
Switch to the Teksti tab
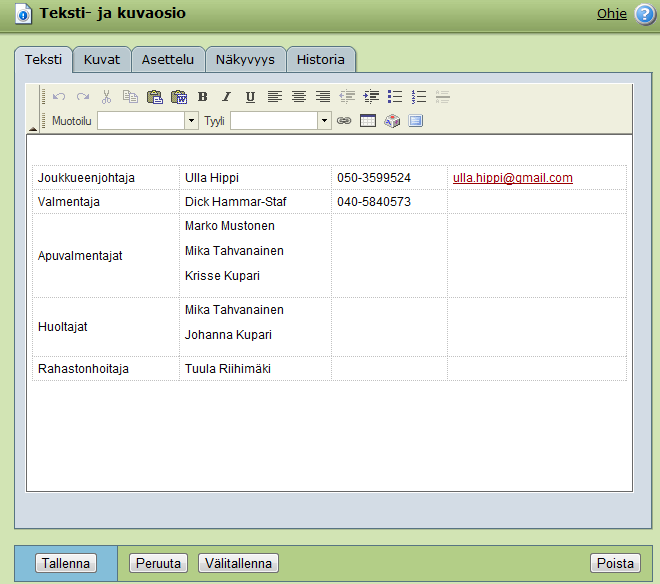pyautogui.click(x=43, y=60)
